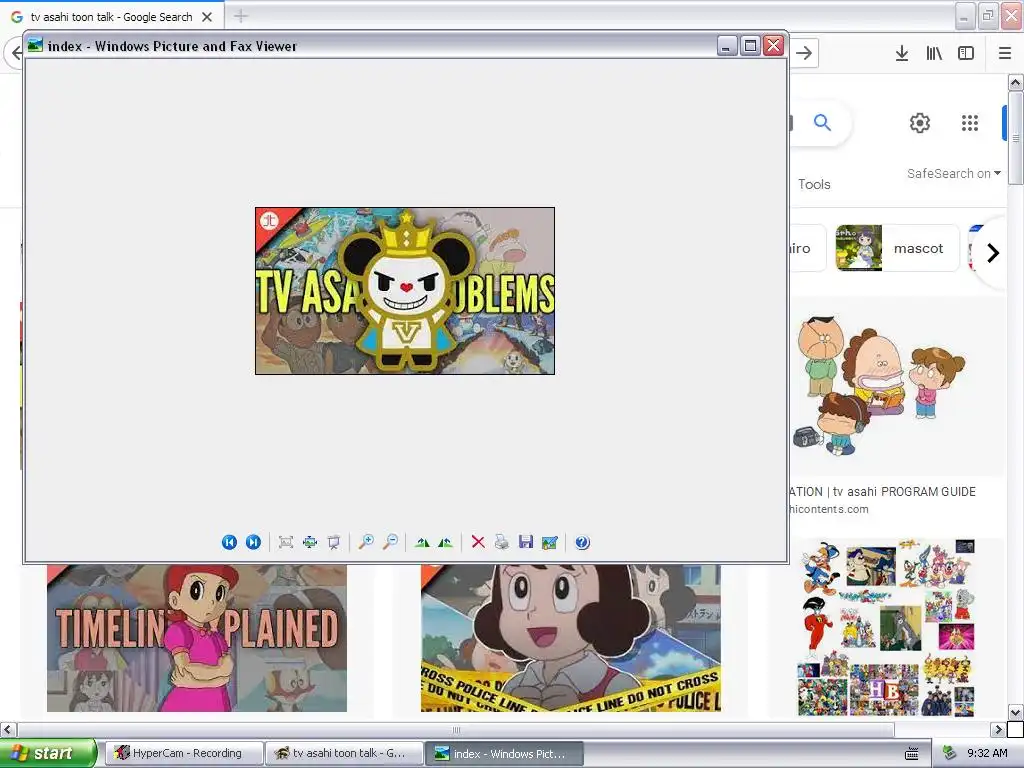Rotate image clockwise

422,542
